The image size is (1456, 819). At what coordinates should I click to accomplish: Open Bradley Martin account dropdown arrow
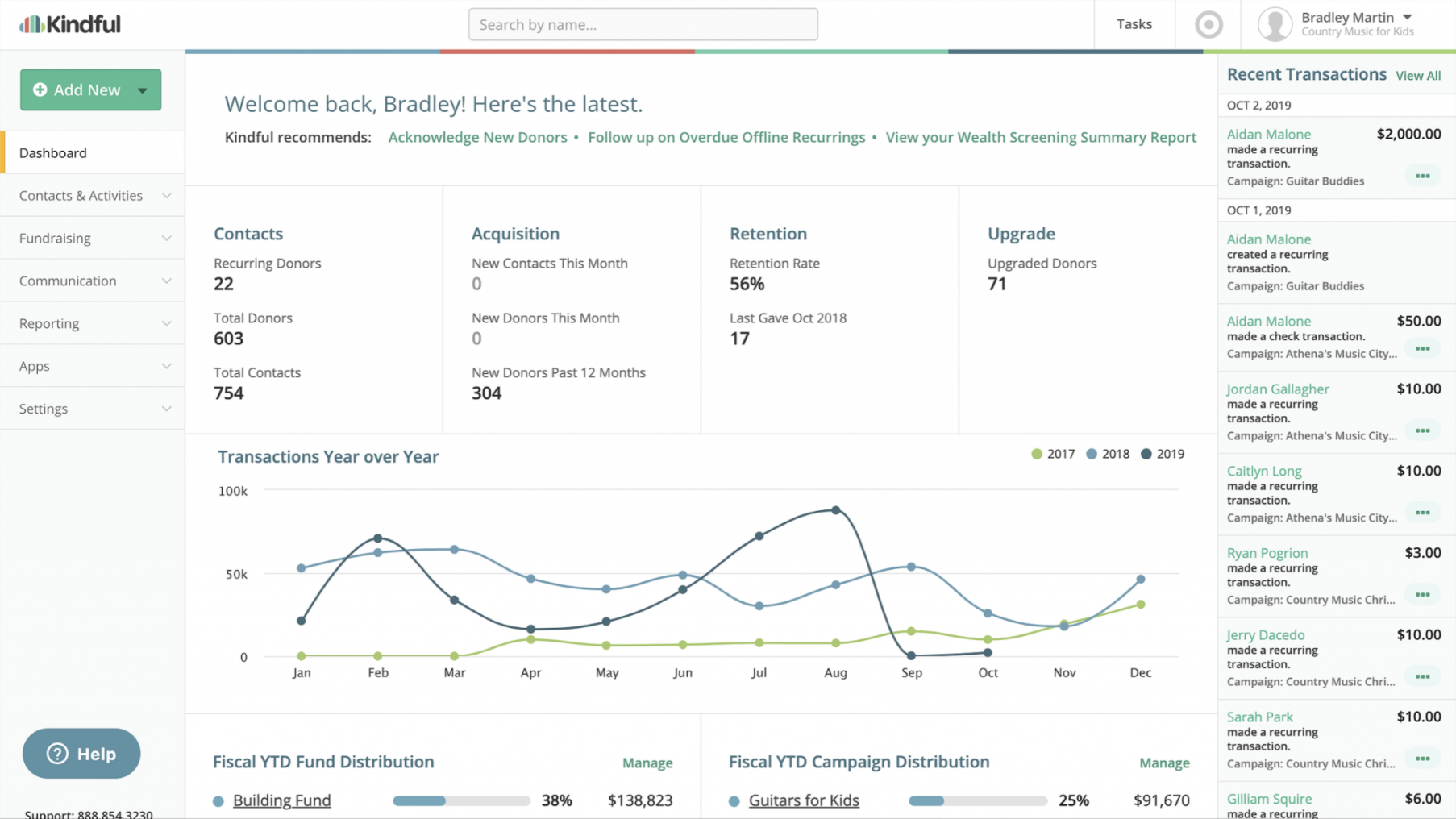click(1408, 17)
